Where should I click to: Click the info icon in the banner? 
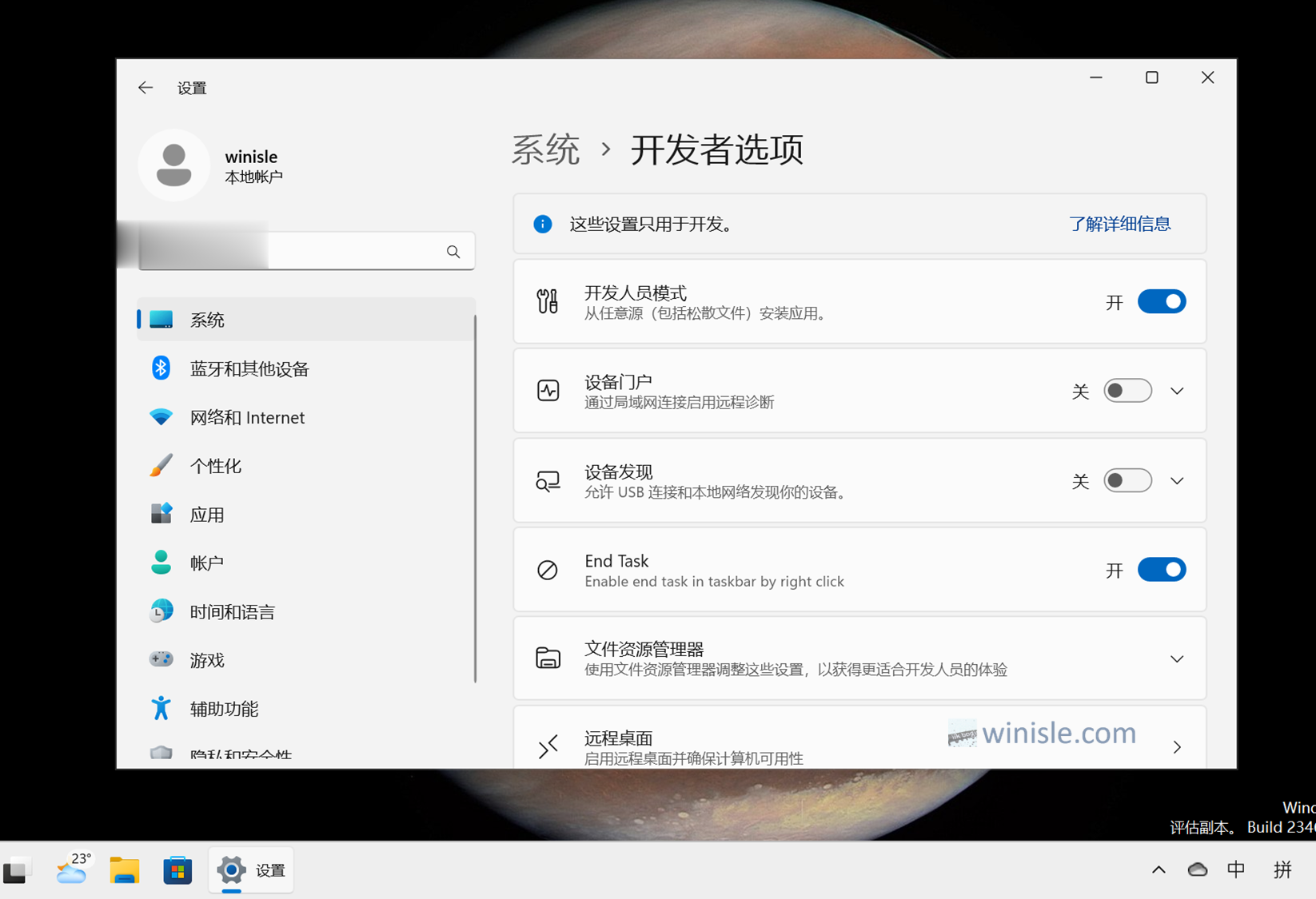543,224
